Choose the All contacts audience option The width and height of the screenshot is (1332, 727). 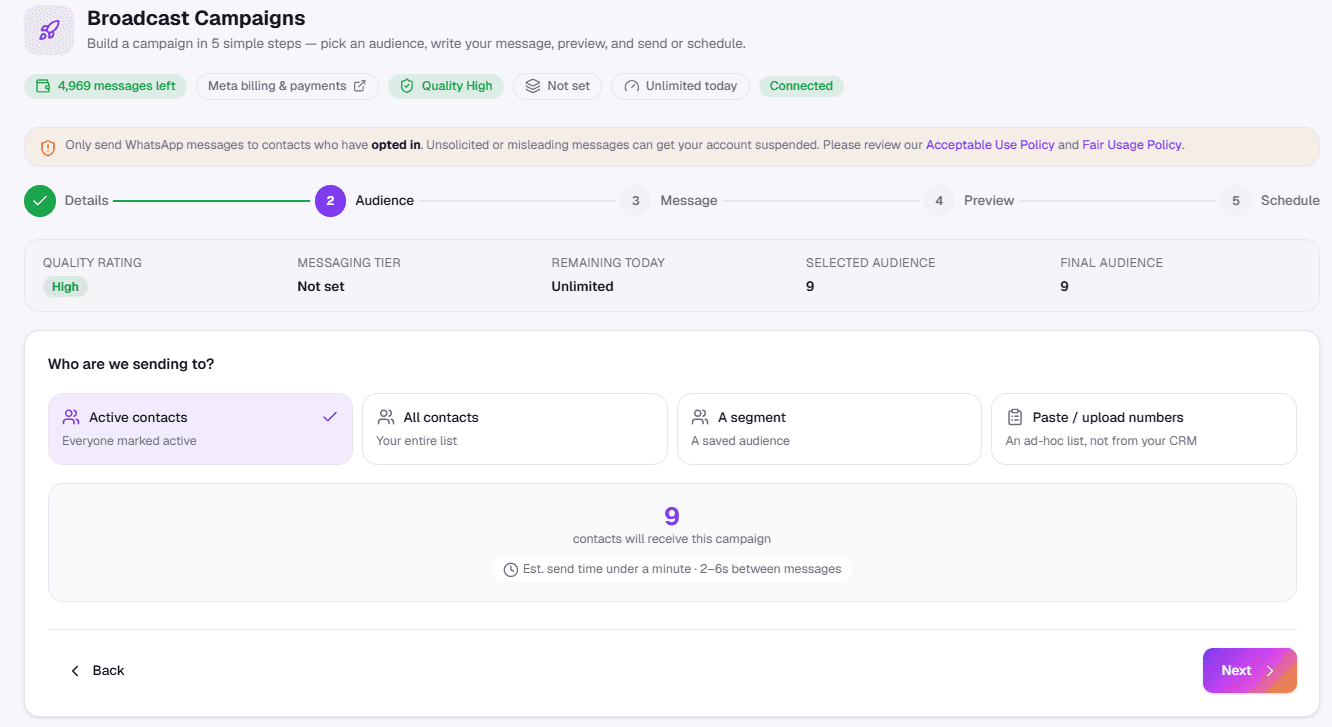(515, 429)
